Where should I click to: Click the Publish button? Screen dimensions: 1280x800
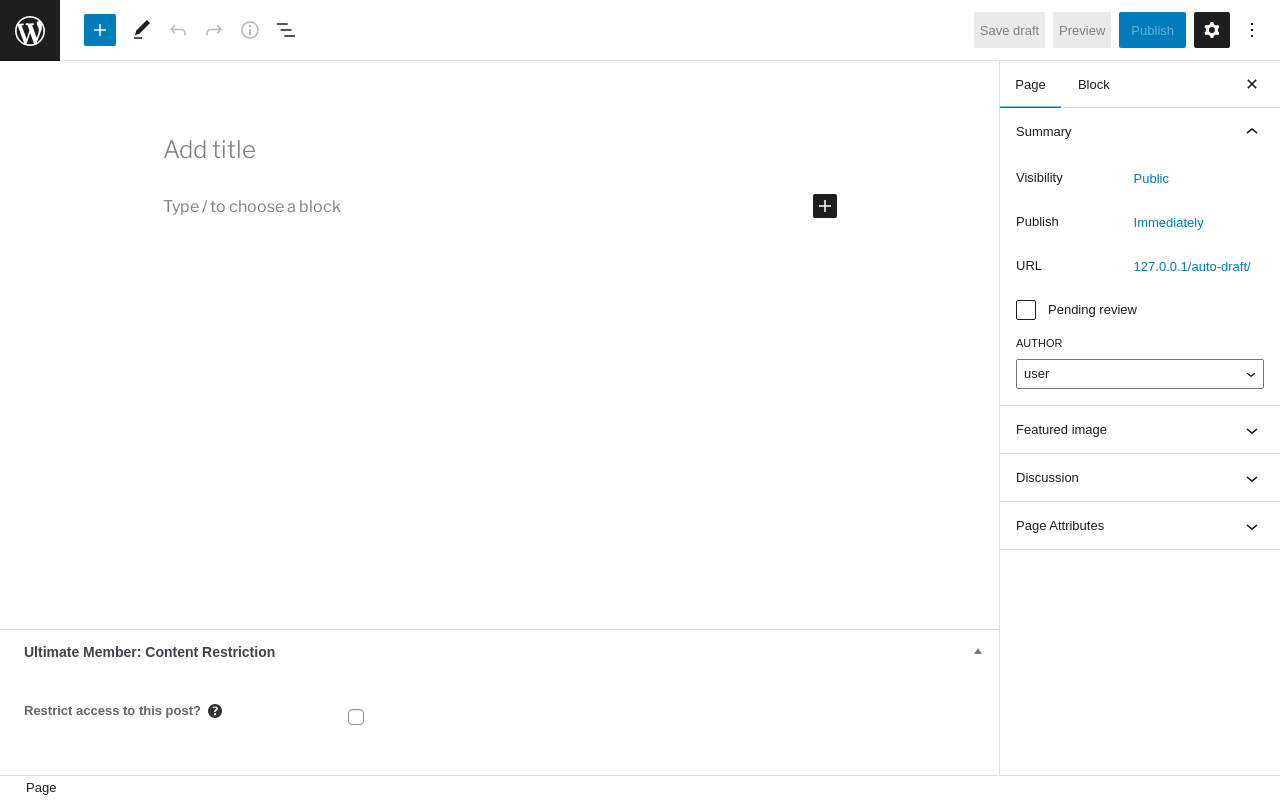point(1152,30)
